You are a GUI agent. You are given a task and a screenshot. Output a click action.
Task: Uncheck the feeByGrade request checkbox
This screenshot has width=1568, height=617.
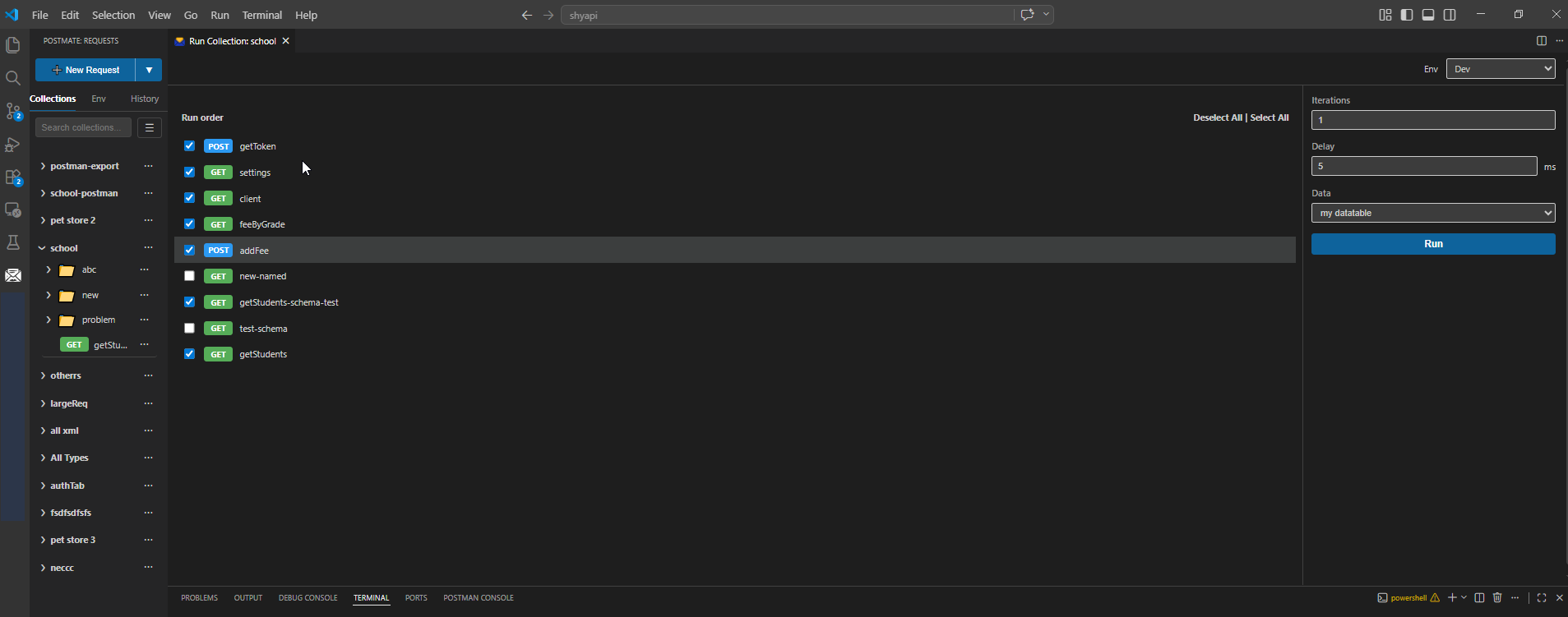(x=189, y=223)
